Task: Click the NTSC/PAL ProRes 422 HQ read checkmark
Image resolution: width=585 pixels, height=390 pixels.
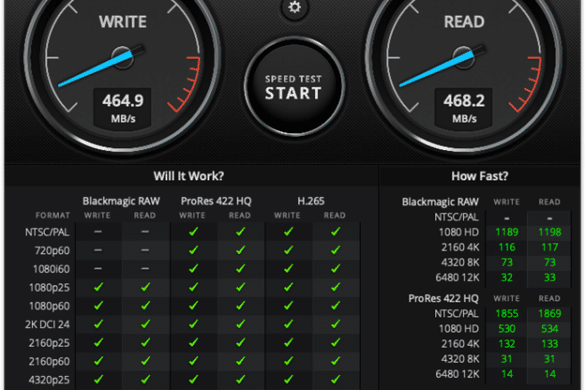Action: click(x=240, y=232)
